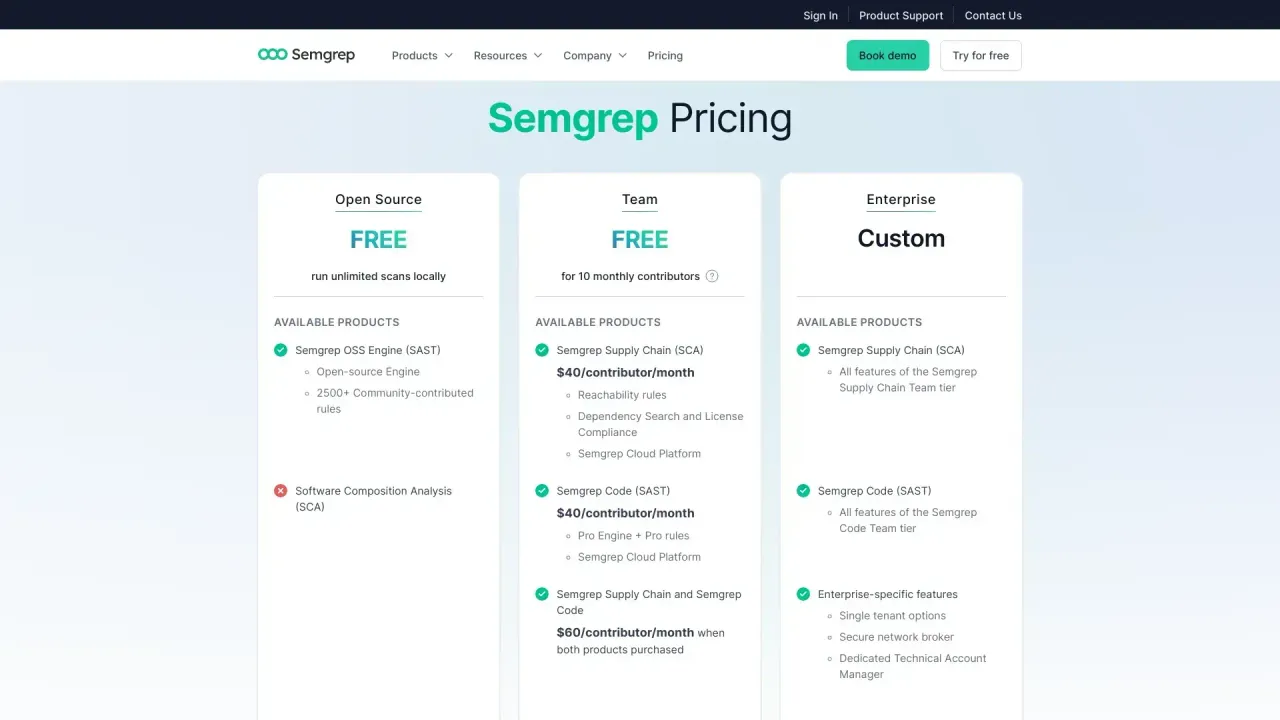Select the Enterprise plan heading

click(x=901, y=199)
